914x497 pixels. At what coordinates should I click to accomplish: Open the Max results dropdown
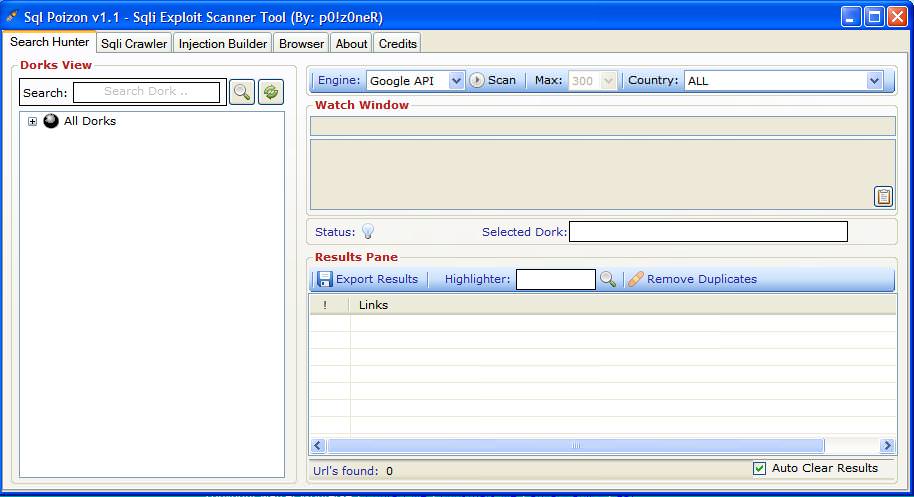[x=608, y=80]
